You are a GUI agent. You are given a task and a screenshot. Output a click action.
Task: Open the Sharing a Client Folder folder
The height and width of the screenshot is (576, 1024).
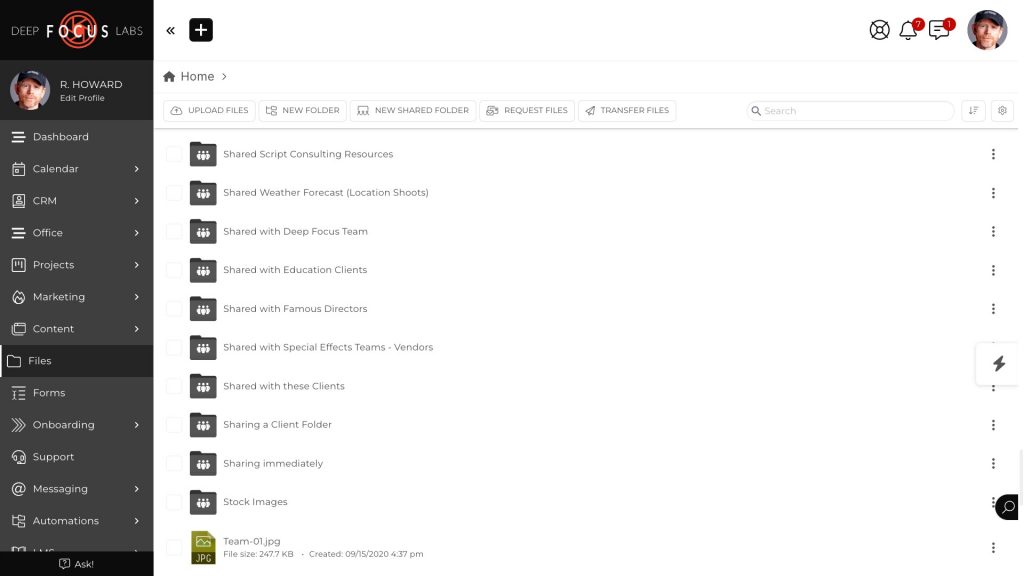277,425
